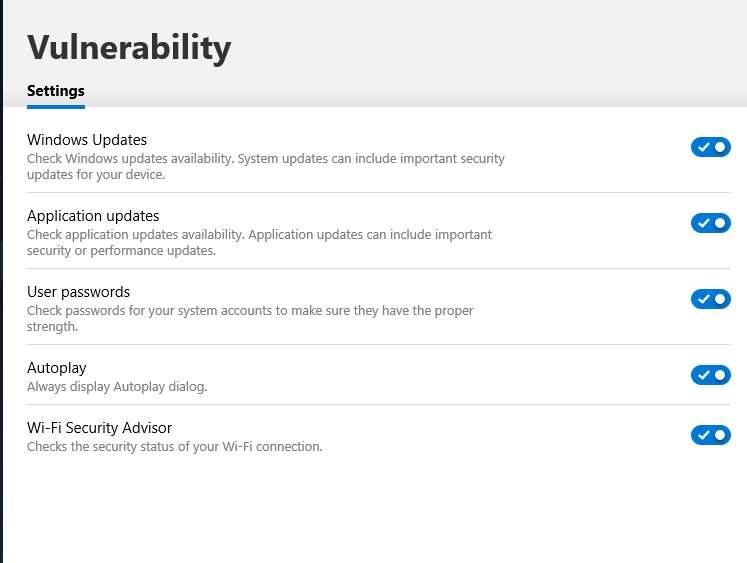This screenshot has width=747, height=563.
Task: Click the User passwords setting title
Action: (78, 292)
